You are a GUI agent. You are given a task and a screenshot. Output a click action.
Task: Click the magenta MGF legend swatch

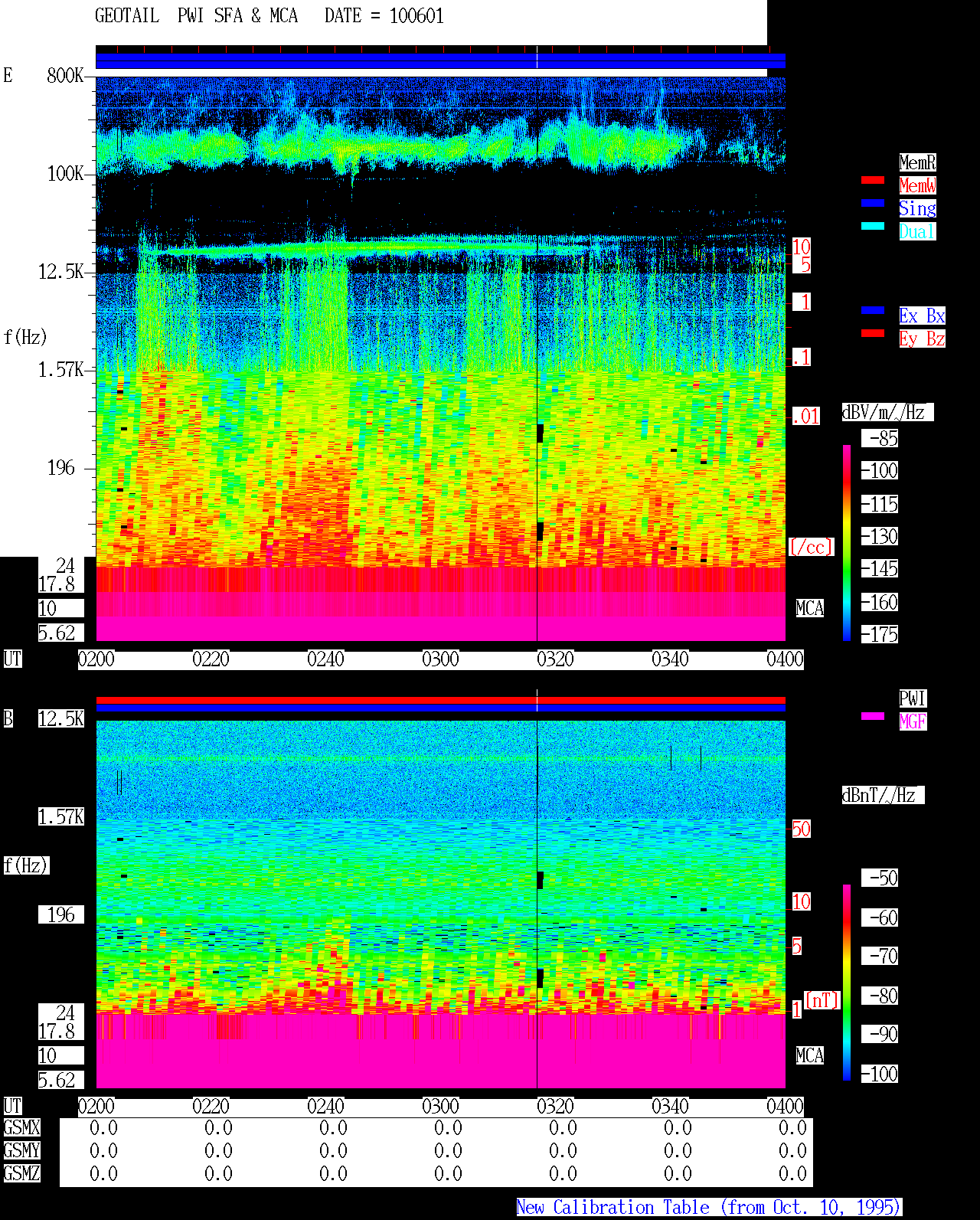click(873, 716)
